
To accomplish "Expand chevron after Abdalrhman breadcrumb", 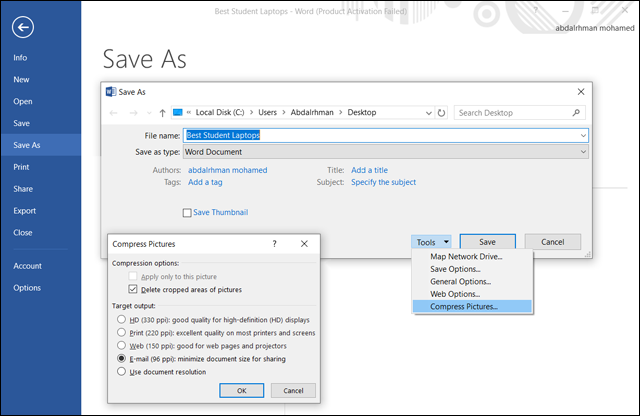I will 340,113.
